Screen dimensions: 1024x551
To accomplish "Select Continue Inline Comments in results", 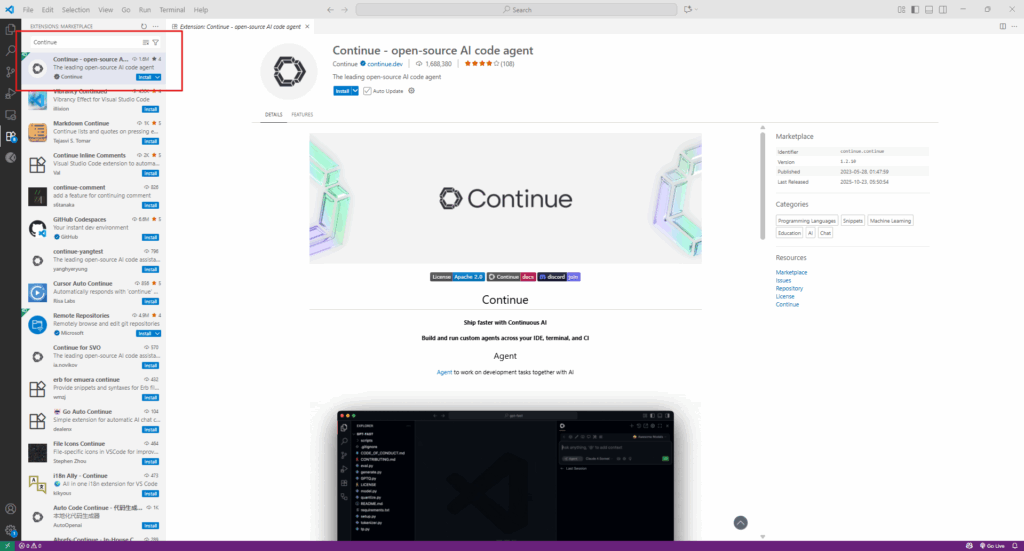I will point(94,164).
